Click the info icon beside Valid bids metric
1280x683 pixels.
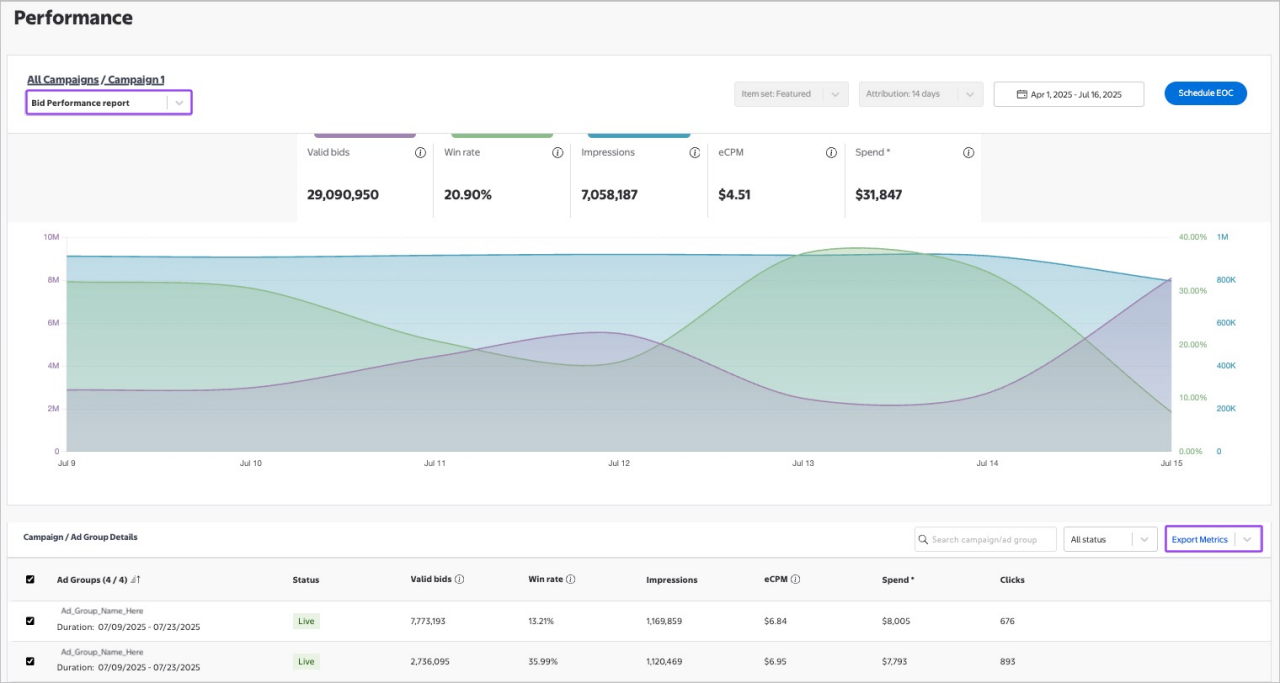coord(420,152)
